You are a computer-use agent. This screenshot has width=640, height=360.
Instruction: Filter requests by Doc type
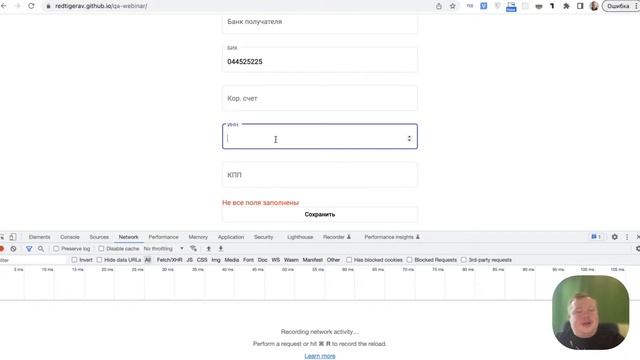(x=262, y=260)
